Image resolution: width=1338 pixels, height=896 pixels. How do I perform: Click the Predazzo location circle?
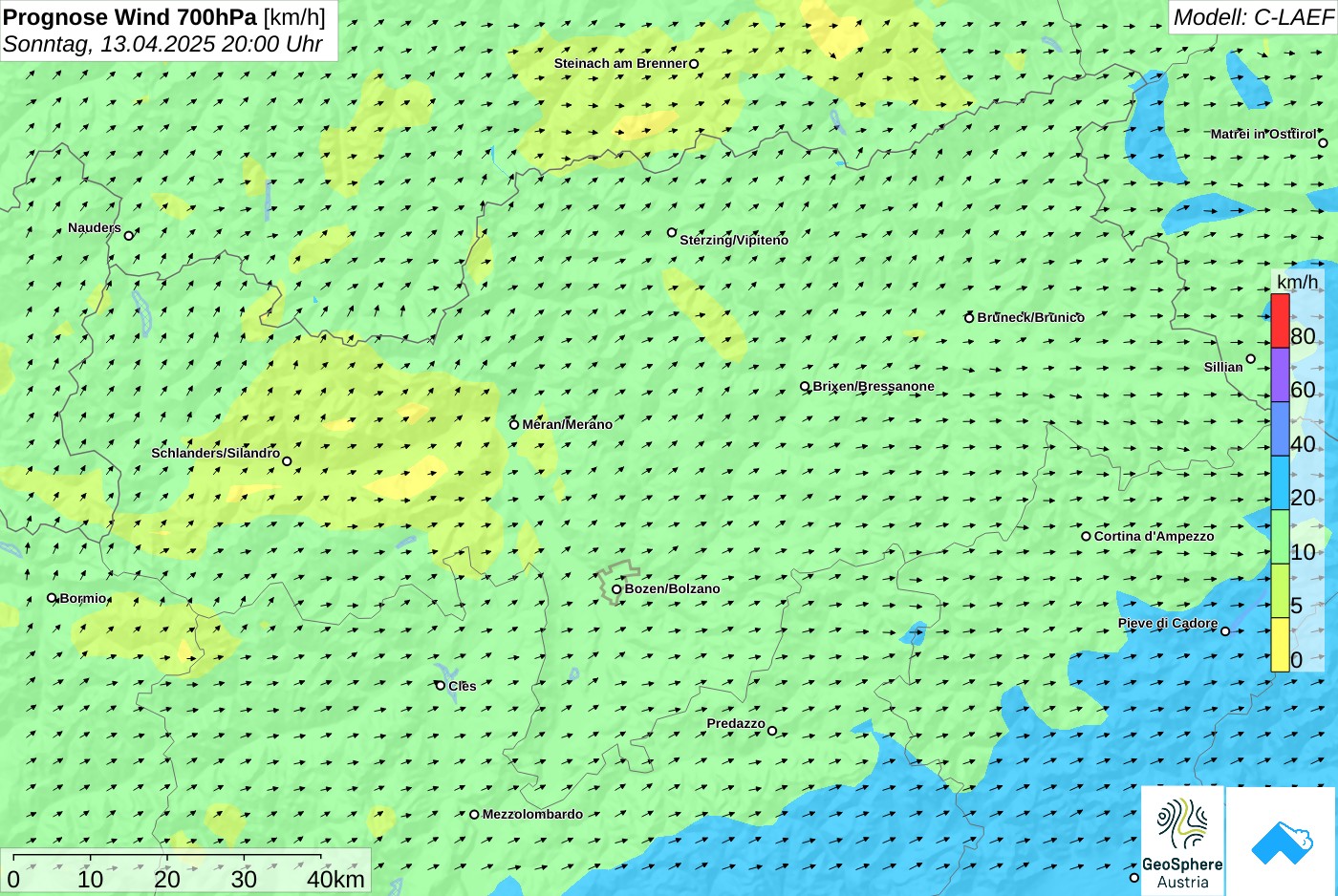(x=772, y=732)
